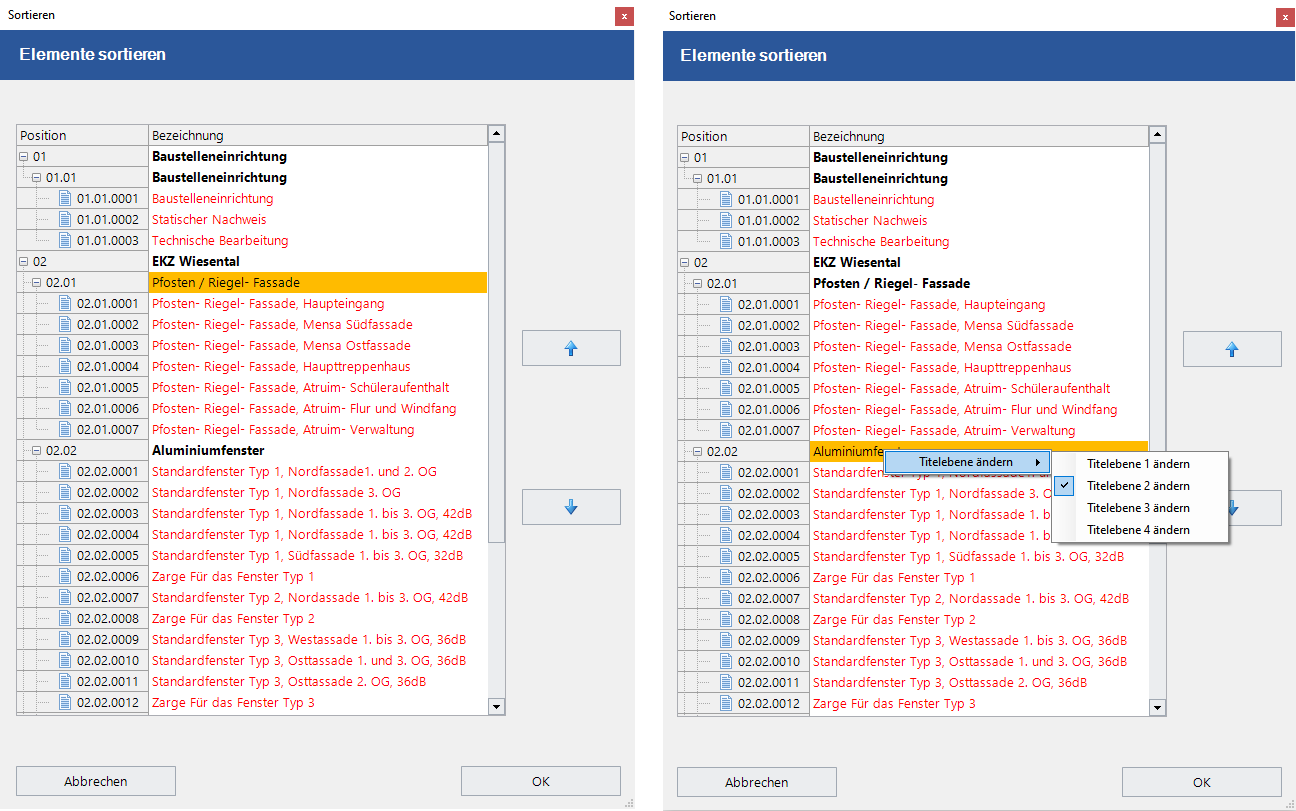Collapse node 02.01 in the right dialog tree

point(698,284)
